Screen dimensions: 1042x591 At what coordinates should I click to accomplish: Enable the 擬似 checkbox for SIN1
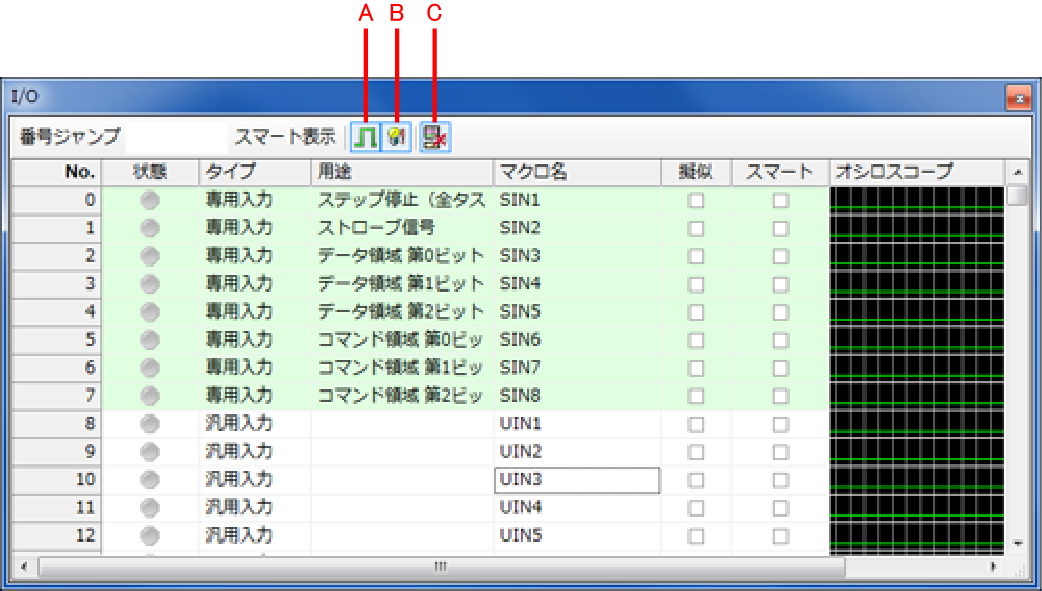[696, 200]
